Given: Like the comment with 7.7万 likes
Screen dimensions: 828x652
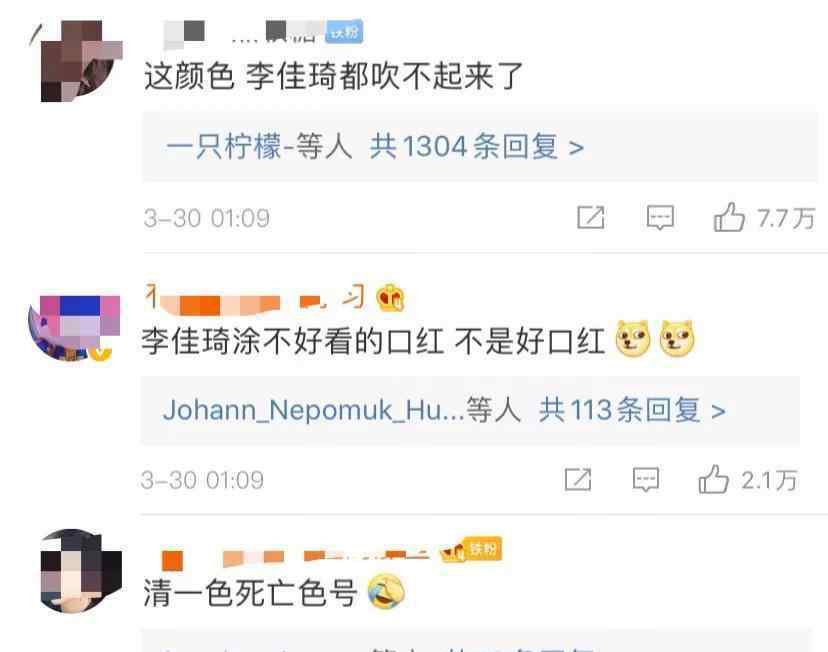Looking at the screenshot, I should click(729, 217).
